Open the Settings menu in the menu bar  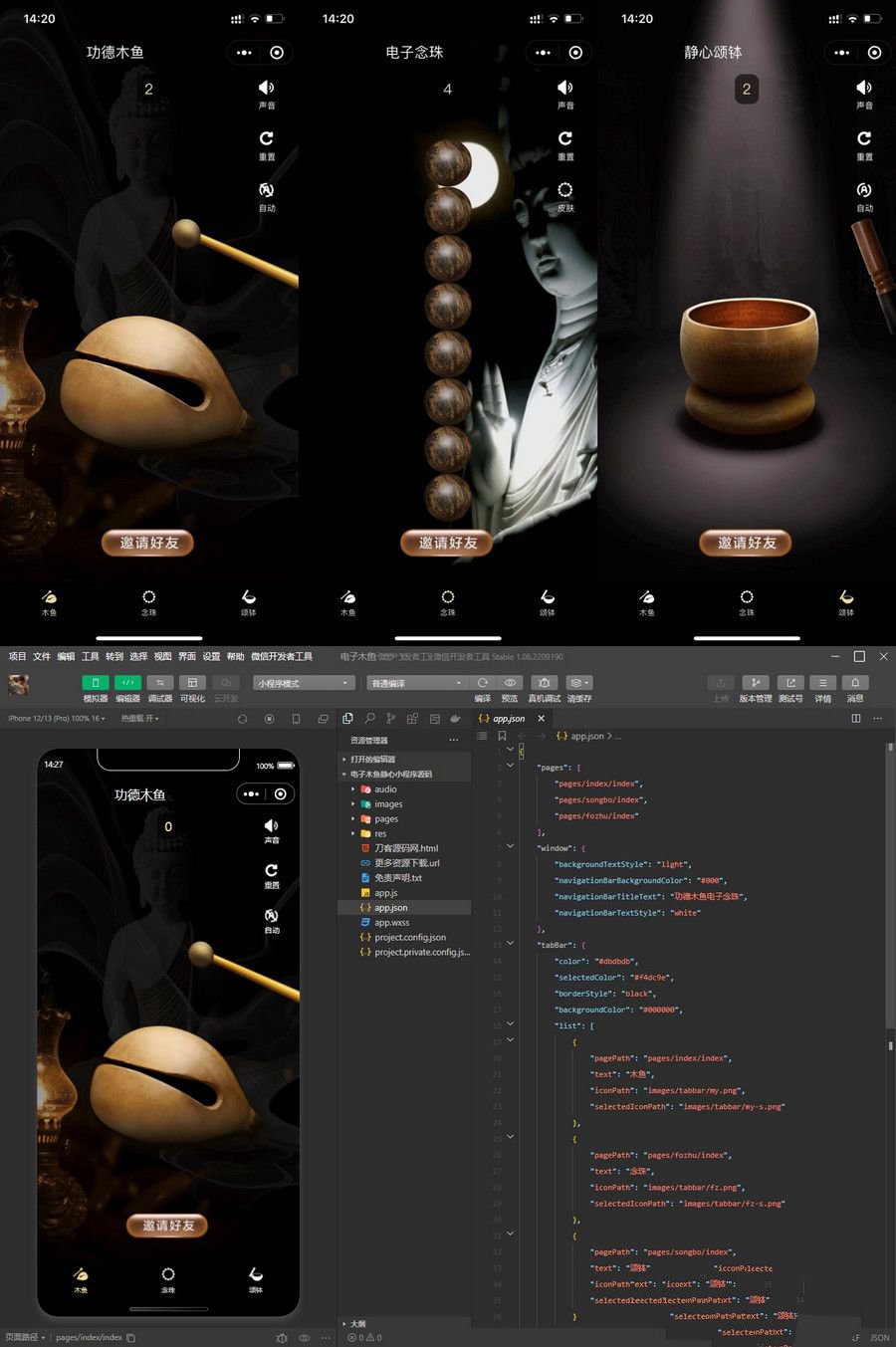211,657
